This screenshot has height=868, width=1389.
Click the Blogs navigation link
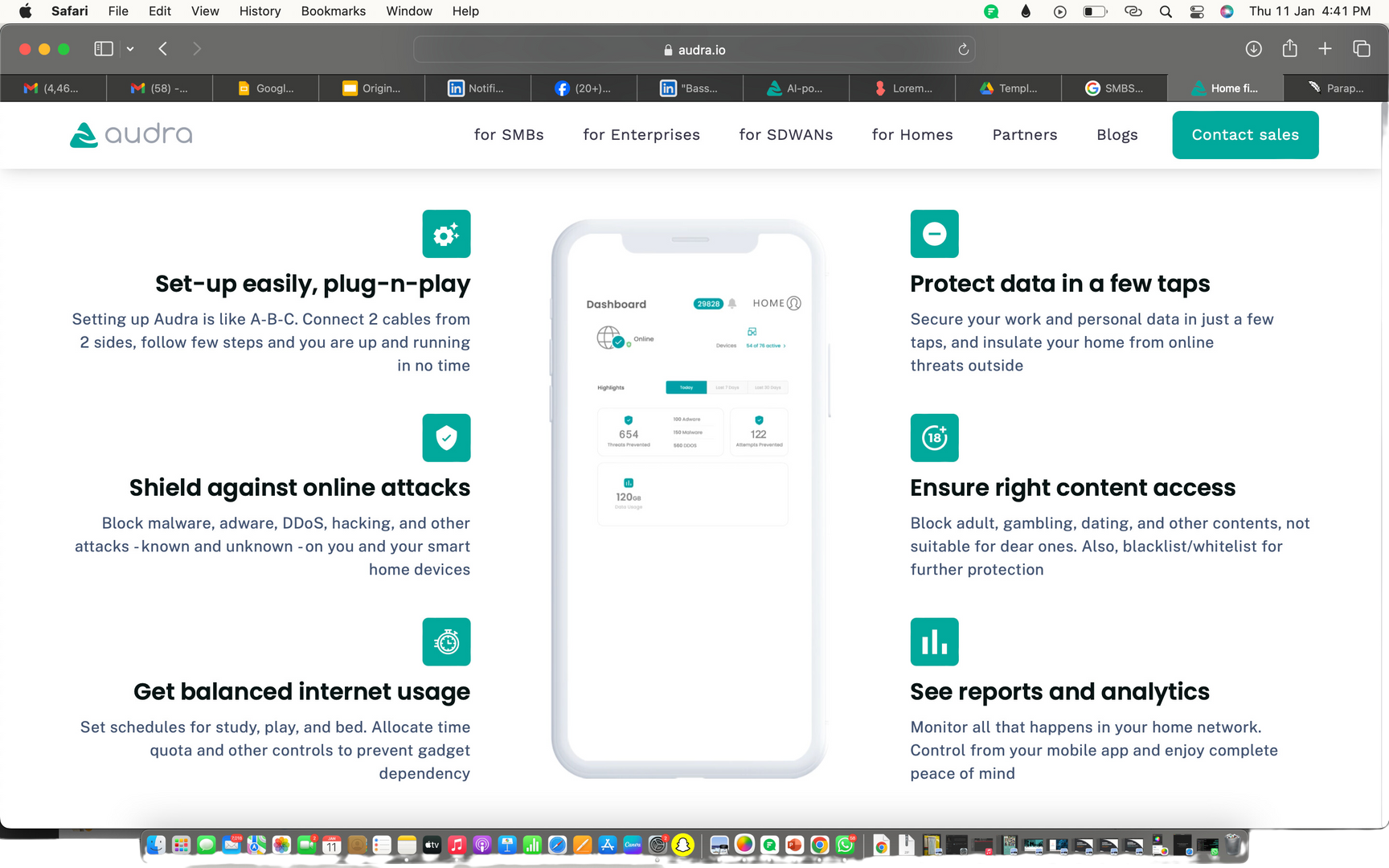[1117, 135]
